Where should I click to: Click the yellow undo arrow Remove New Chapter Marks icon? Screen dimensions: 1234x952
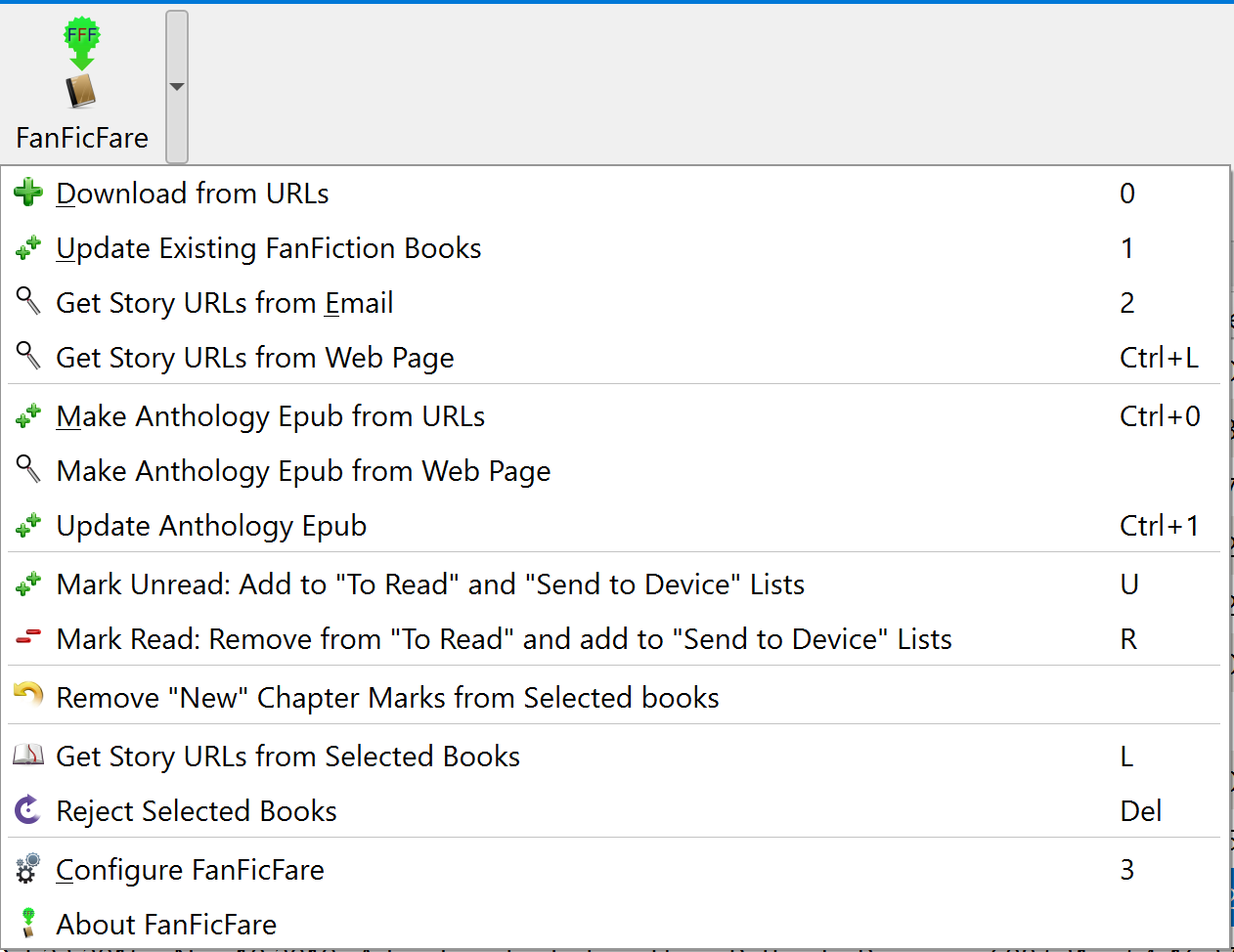point(28,694)
